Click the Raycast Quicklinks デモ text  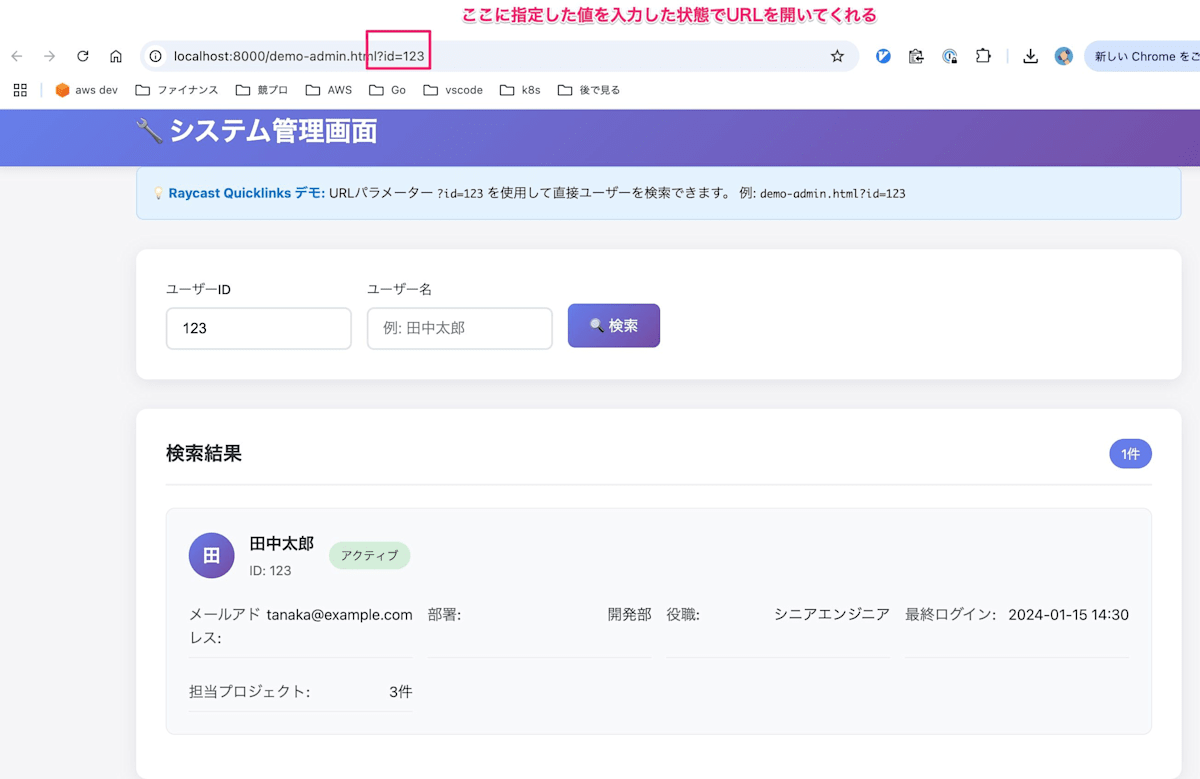tap(247, 193)
